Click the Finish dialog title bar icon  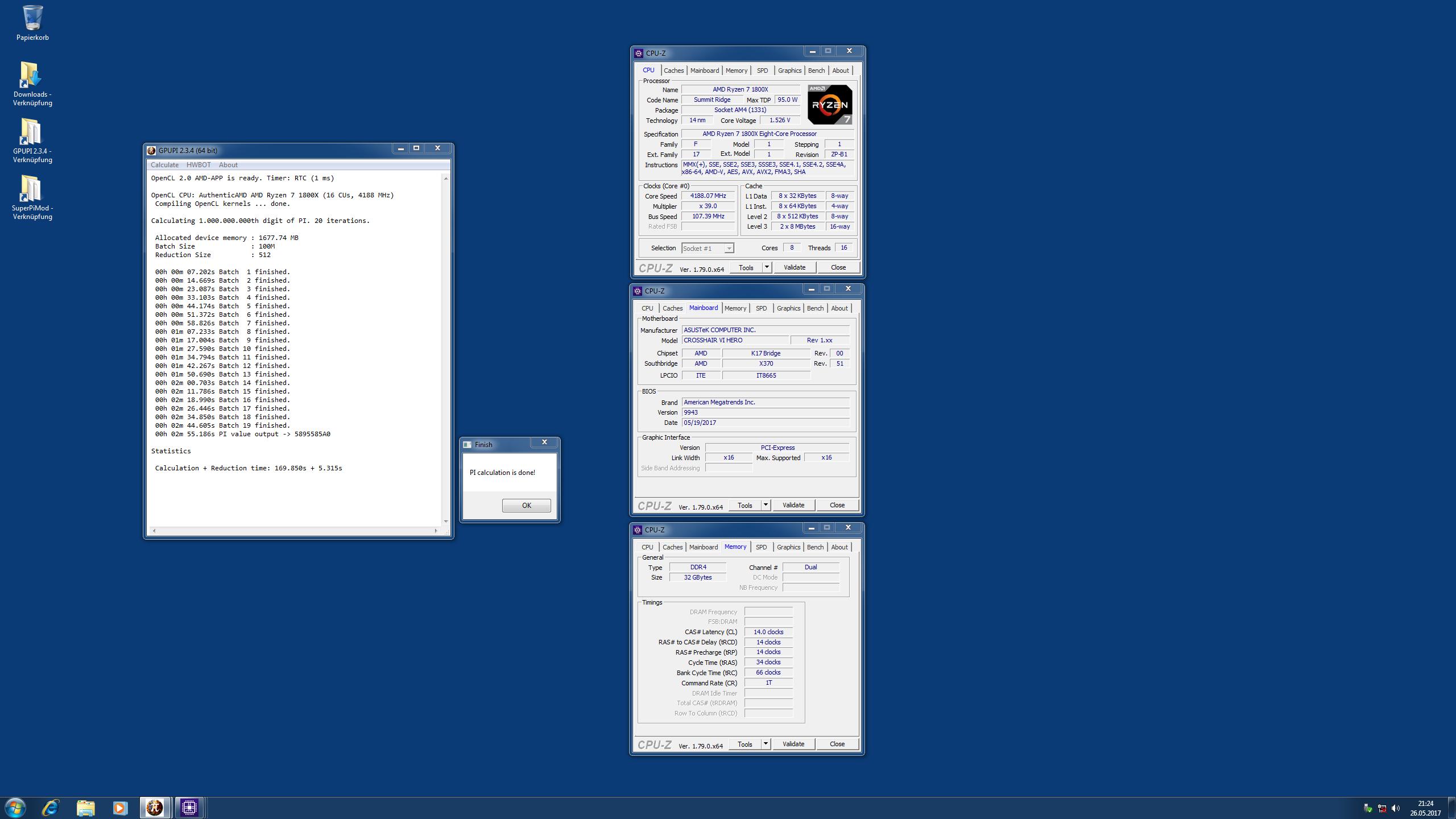click(x=468, y=445)
